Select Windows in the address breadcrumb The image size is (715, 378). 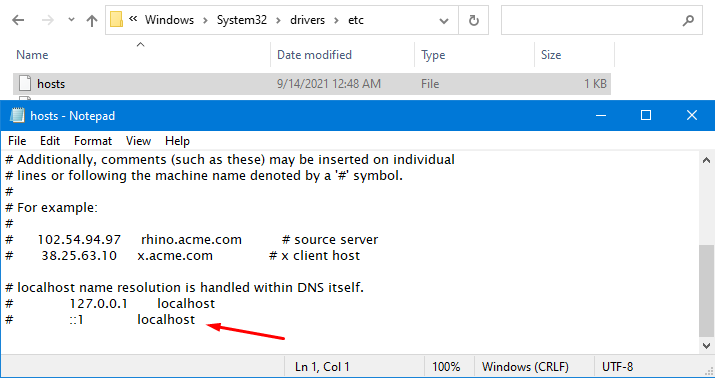pos(169,20)
